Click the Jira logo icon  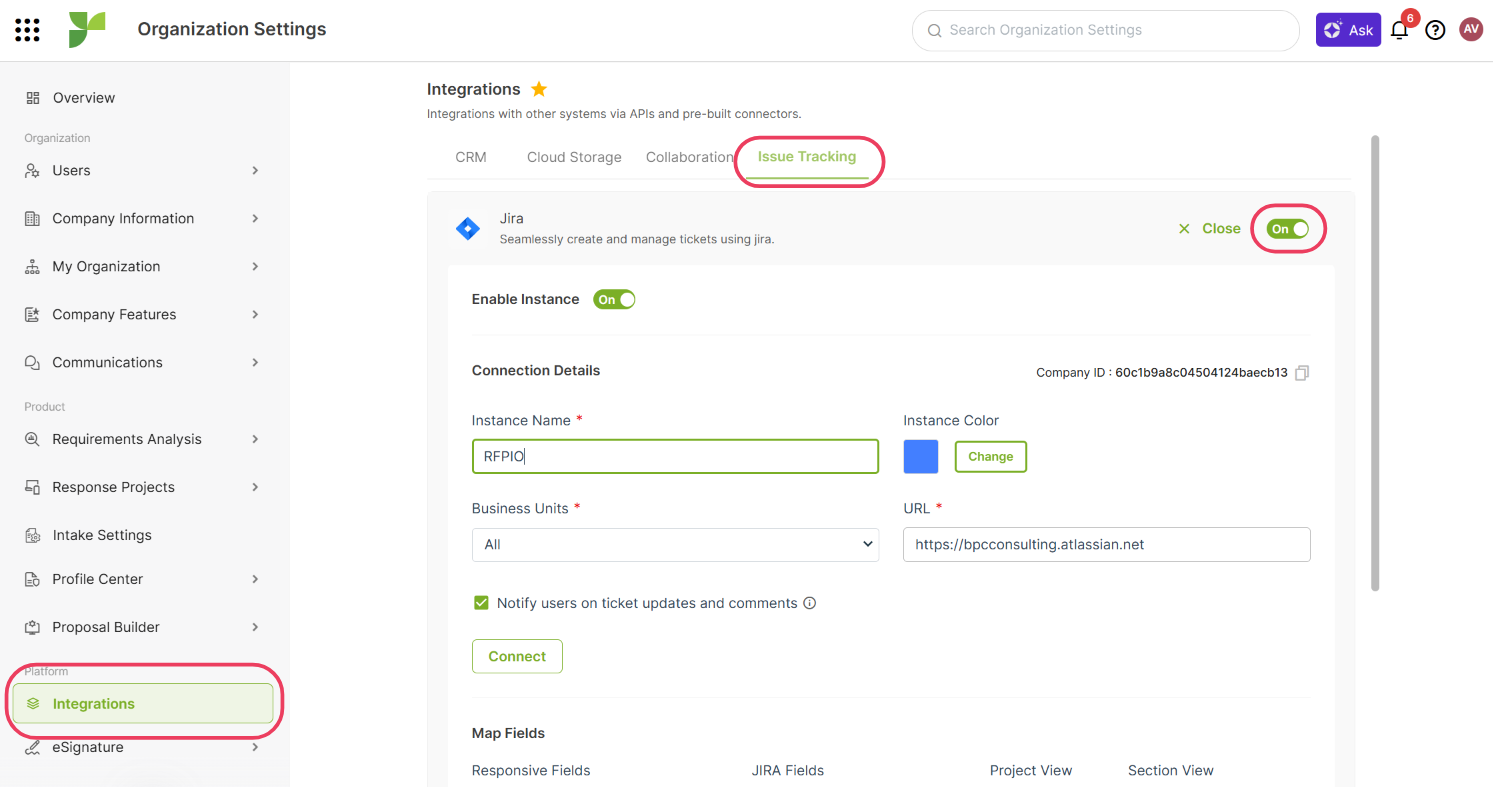(x=467, y=229)
